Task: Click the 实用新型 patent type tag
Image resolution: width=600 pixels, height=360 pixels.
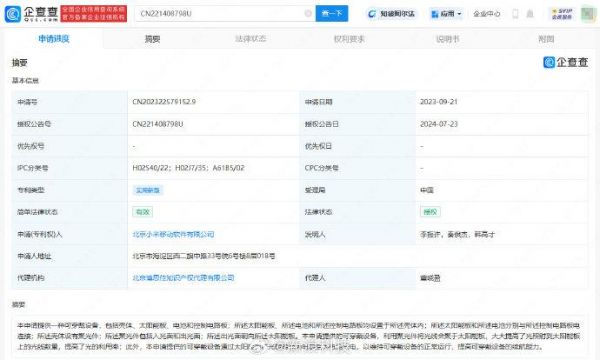Action: pos(148,190)
